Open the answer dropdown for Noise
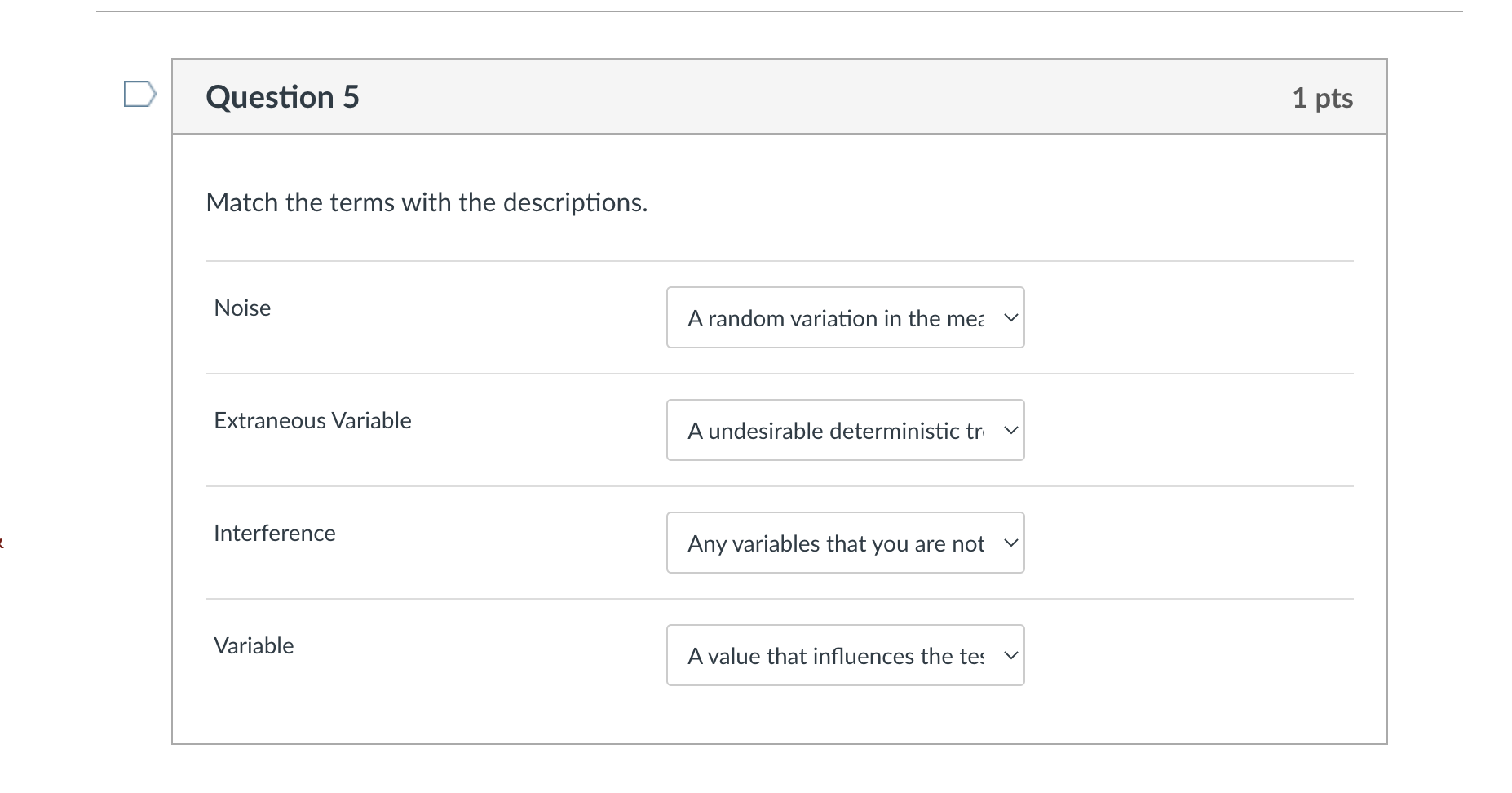Image resolution: width=1512 pixels, height=793 pixels. pyautogui.click(x=845, y=318)
